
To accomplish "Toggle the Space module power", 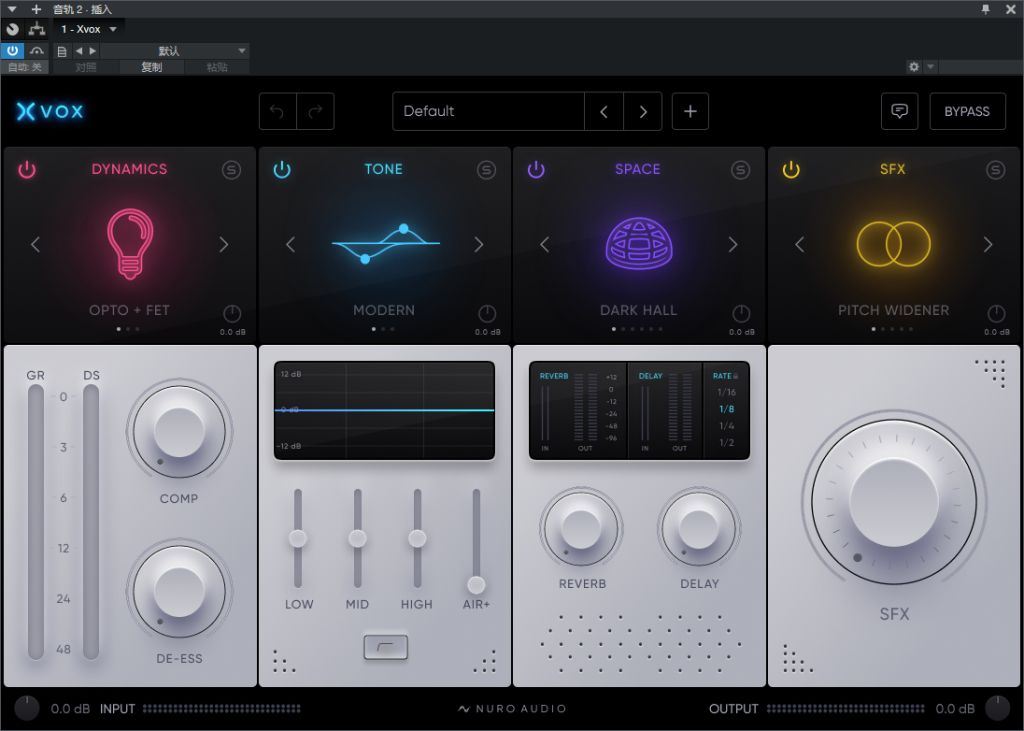I will pos(536,170).
